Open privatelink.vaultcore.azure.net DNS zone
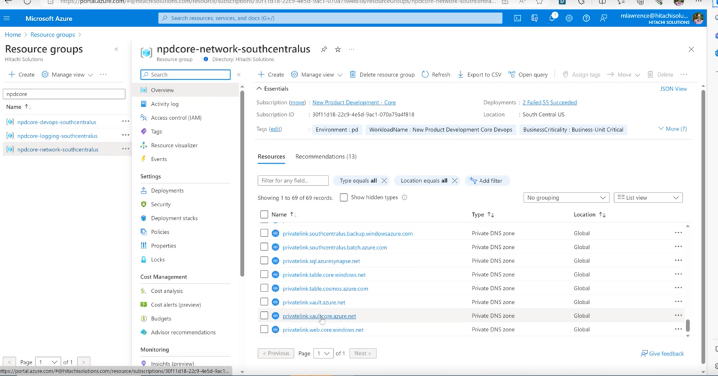Image resolution: width=718 pixels, height=376 pixels. [319, 316]
